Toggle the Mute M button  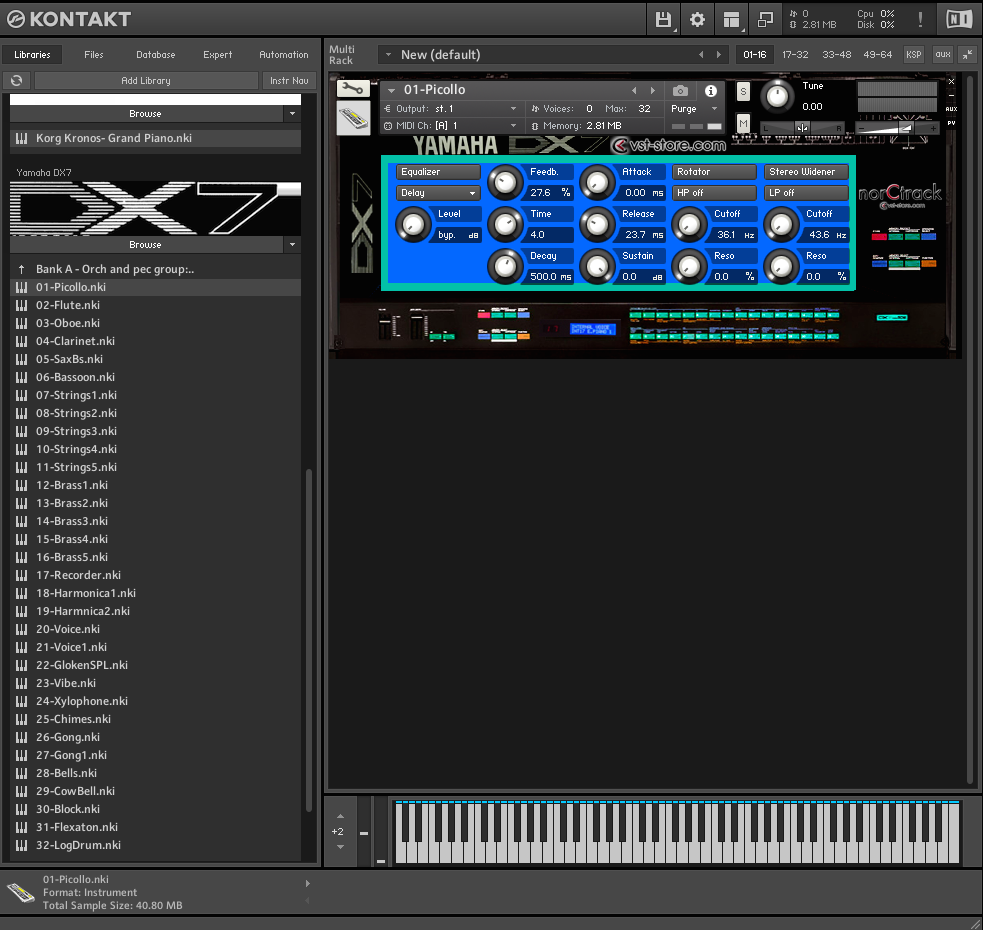743,122
